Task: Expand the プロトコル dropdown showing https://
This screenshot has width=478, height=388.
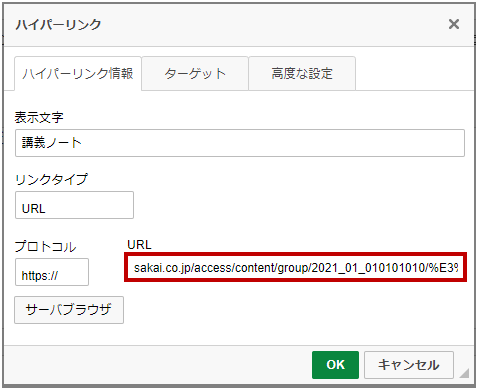Action: click(52, 272)
